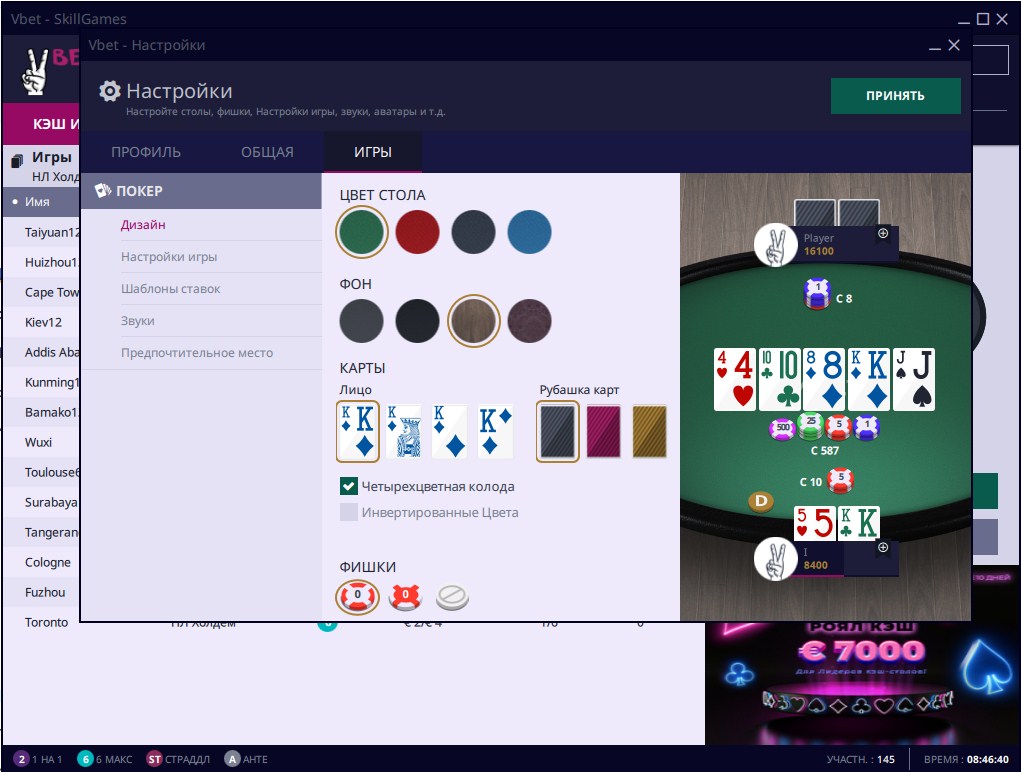Image resolution: width=1021 pixels, height=772 pixels.
Task: Select the third card face style
Action: point(449,431)
